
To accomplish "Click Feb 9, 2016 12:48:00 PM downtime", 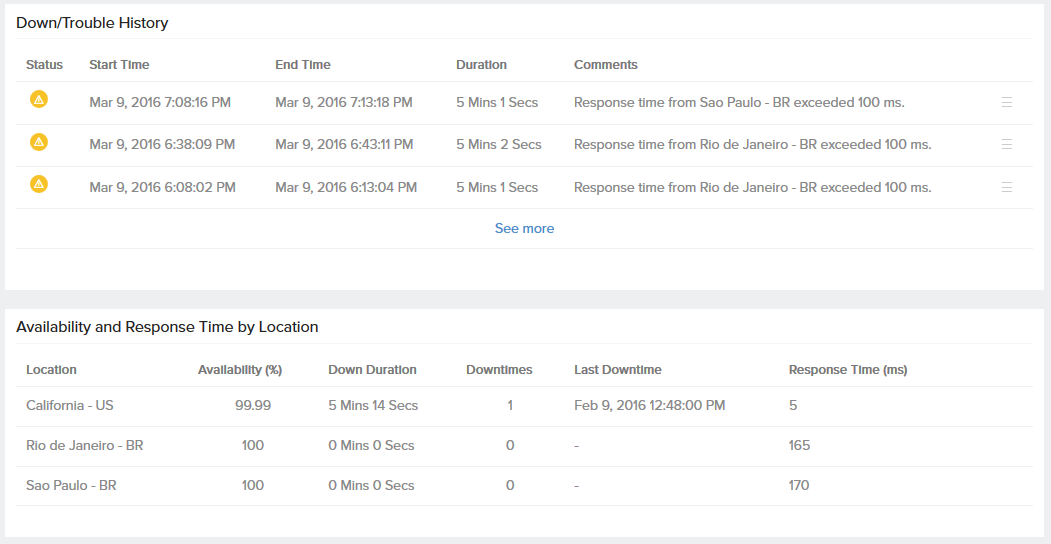I will tap(649, 406).
